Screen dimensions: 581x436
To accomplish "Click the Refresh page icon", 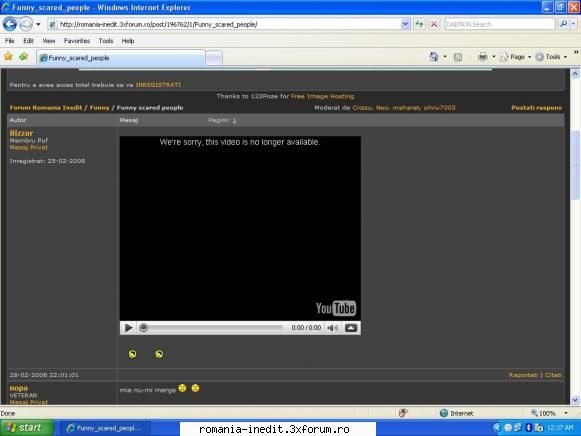I will click(x=419, y=24).
